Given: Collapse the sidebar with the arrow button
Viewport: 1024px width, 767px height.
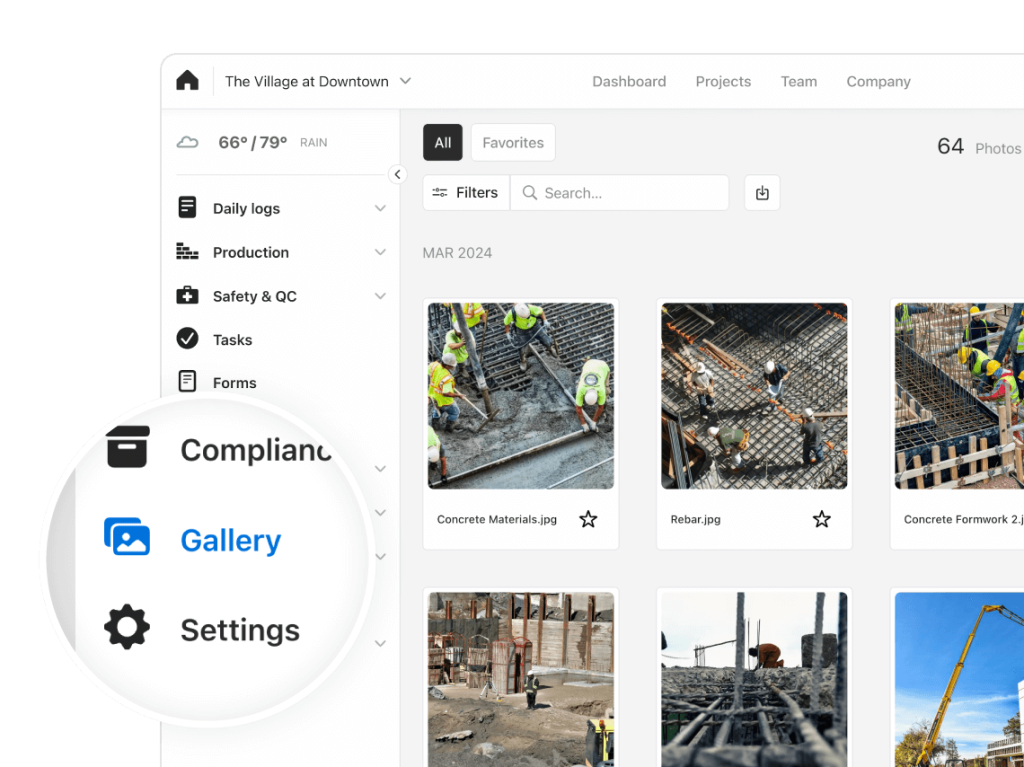Looking at the screenshot, I should click(397, 174).
